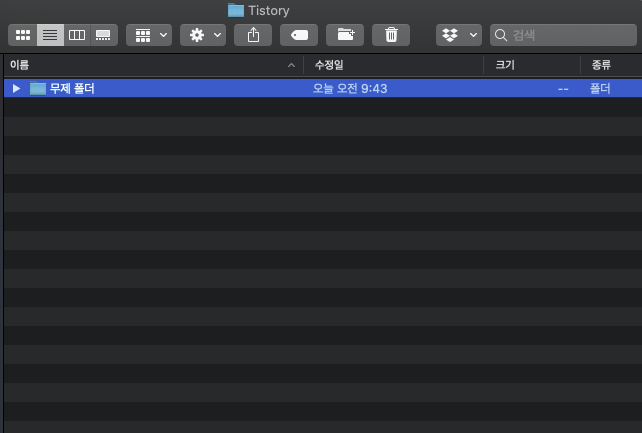
Task: Create a new folder via toolbar
Action: pyautogui.click(x=345, y=35)
